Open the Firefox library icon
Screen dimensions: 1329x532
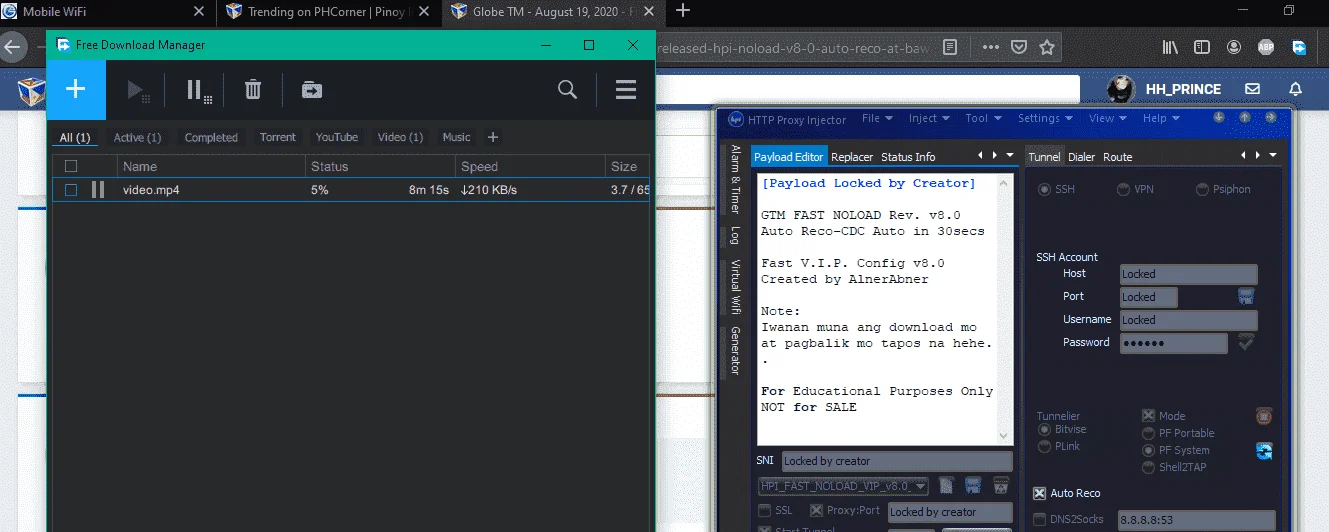coord(1170,47)
